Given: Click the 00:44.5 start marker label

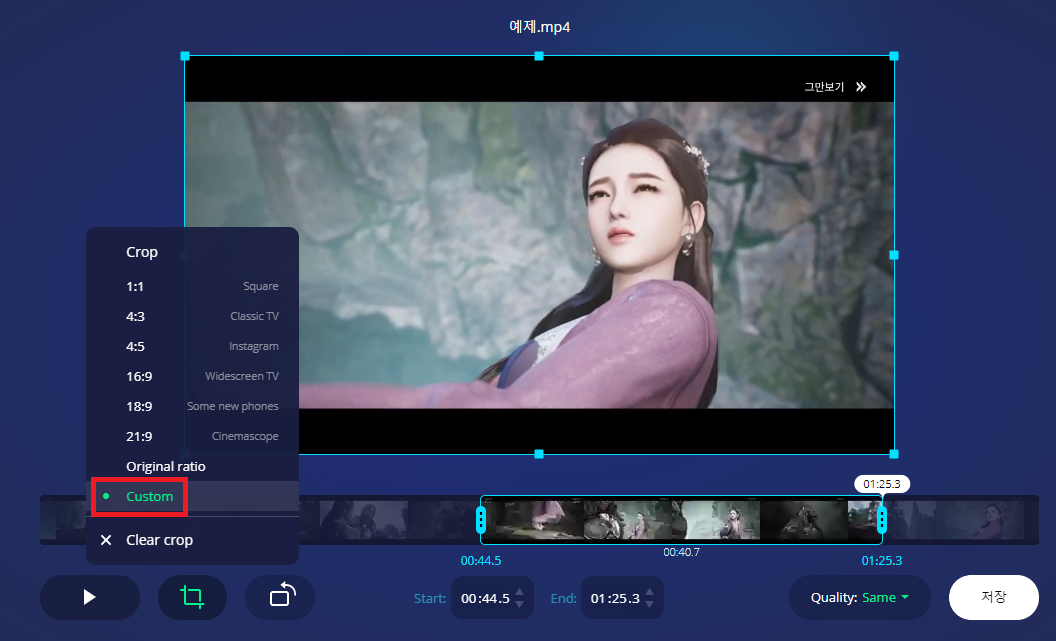Looking at the screenshot, I should tap(481, 561).
